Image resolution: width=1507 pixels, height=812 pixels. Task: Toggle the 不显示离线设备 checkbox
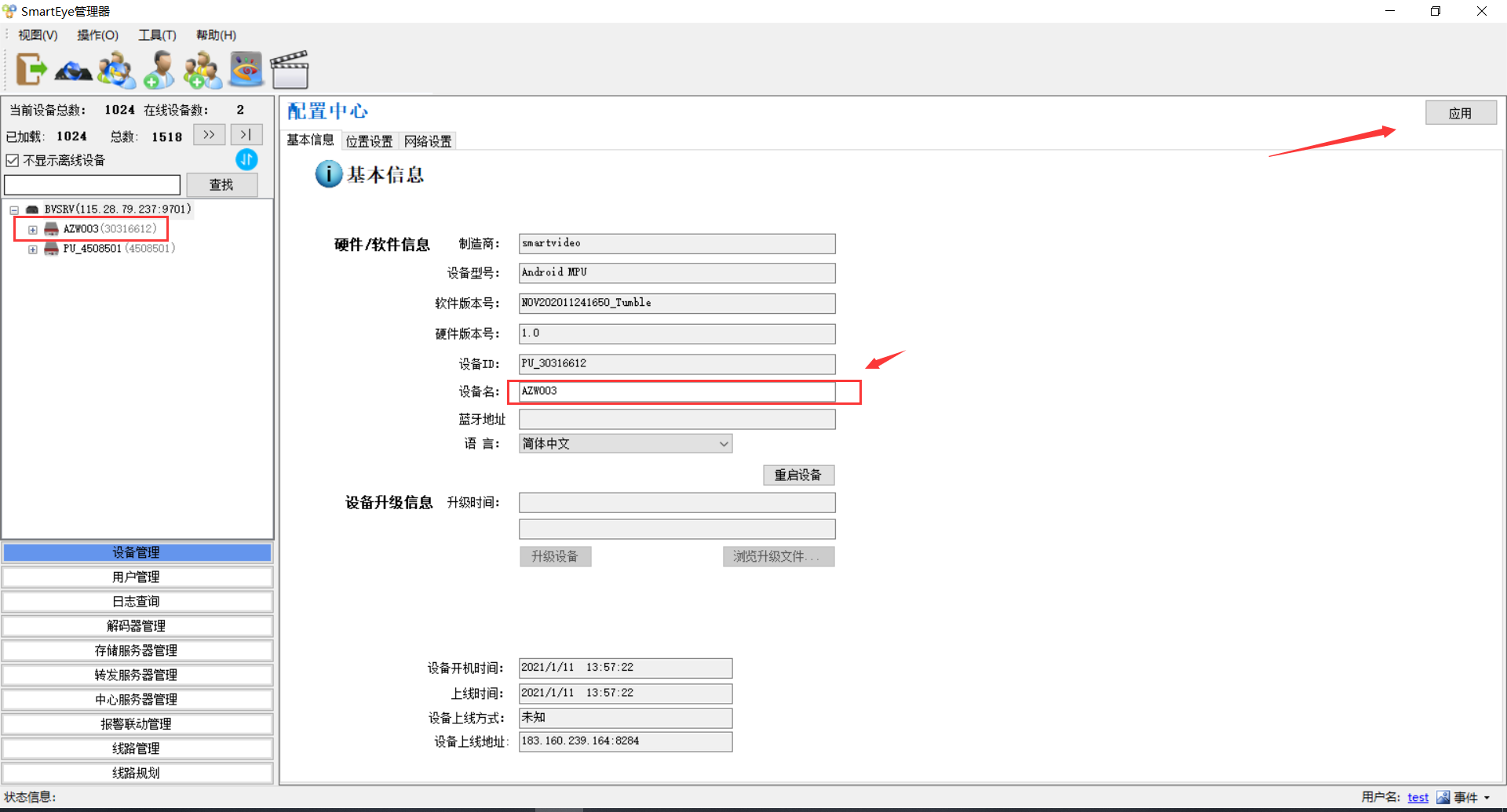pos(13,161)
